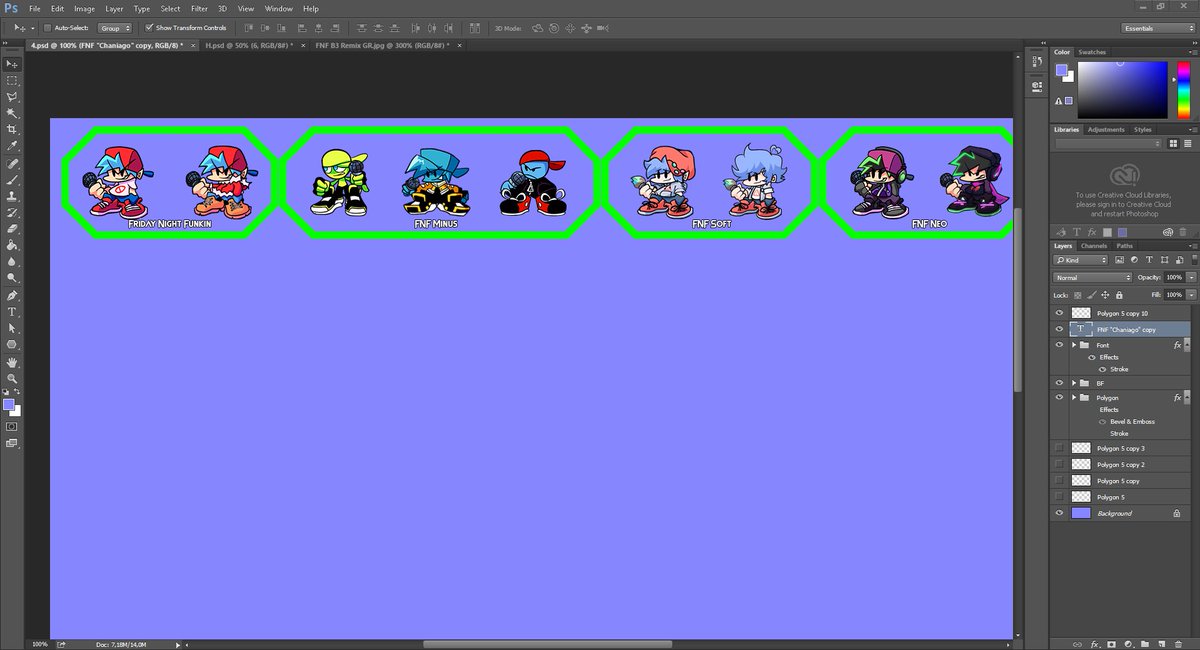Uncheck Show Transform Controls

tap(149, 28)
